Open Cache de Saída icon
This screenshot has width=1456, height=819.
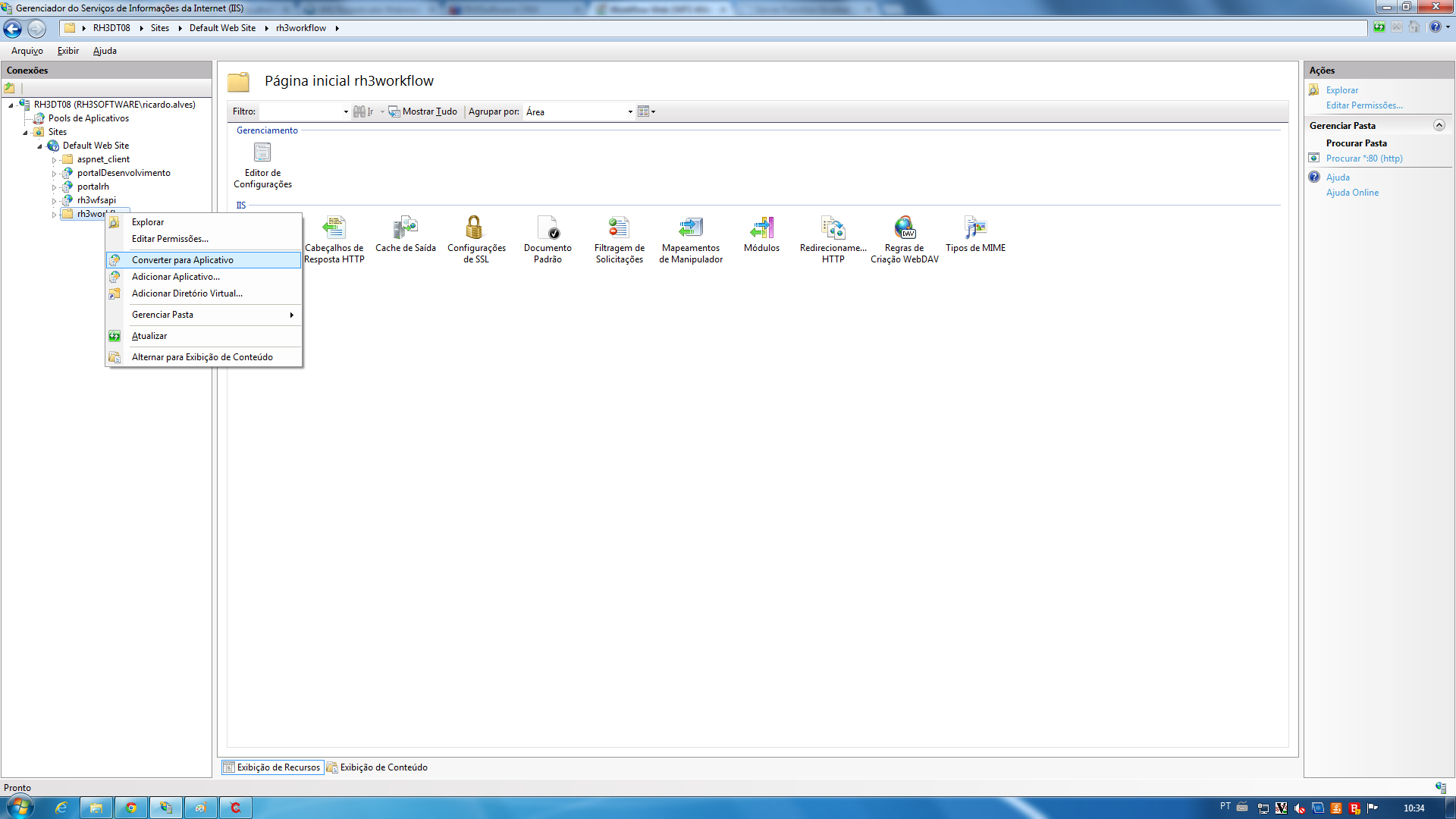pyautogui.click(x=405, y=228)
